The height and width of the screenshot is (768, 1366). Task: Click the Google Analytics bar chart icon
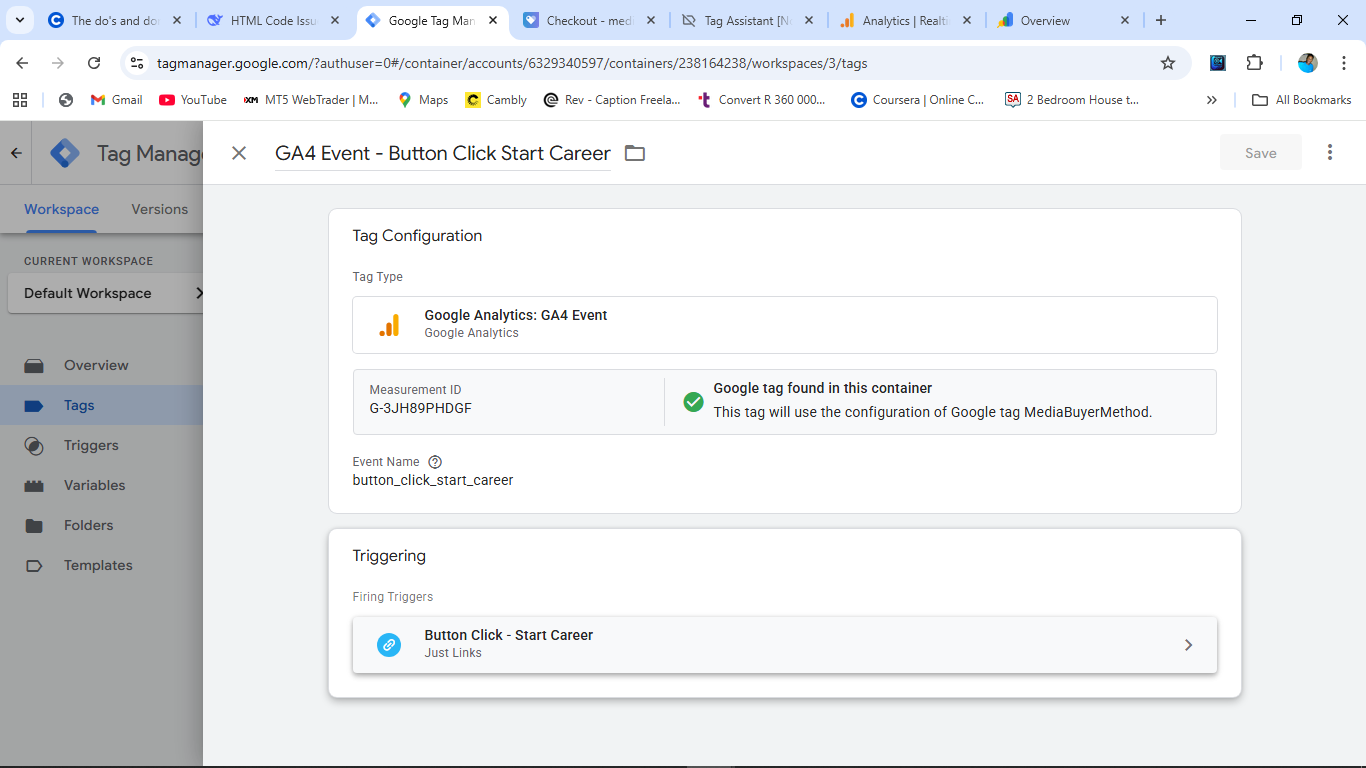(x=389, y=325)
